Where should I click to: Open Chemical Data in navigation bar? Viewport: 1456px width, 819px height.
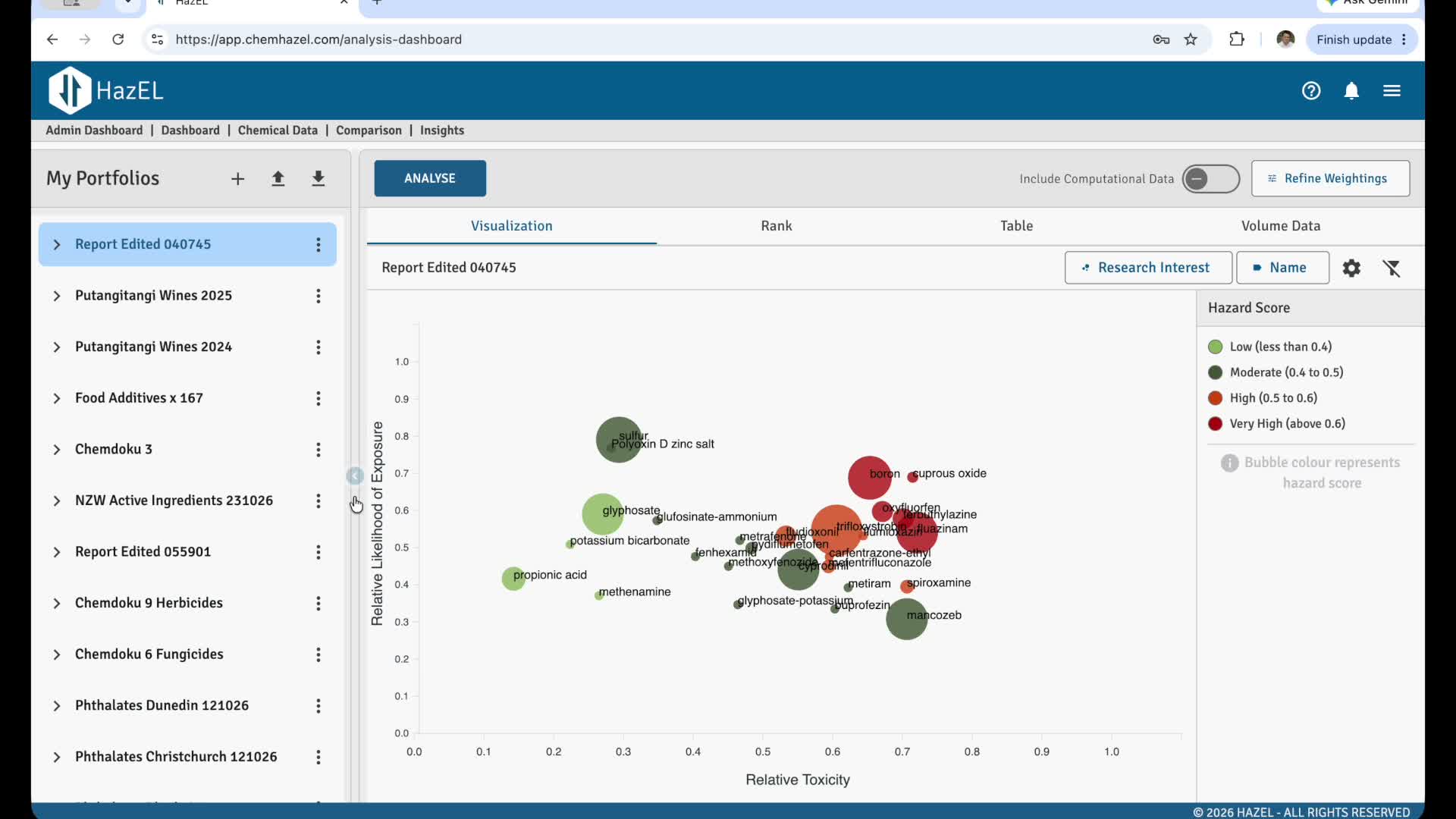[278, 130]
